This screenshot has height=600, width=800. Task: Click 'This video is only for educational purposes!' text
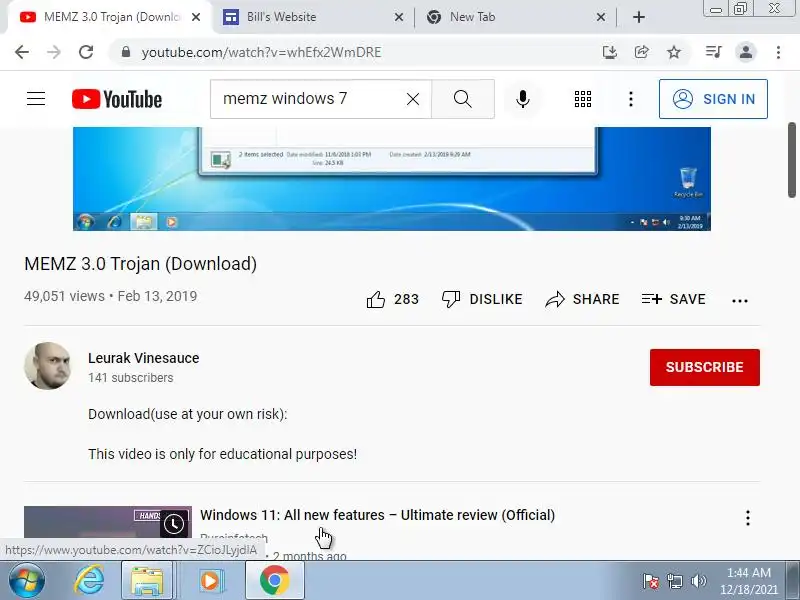point(222,454)
